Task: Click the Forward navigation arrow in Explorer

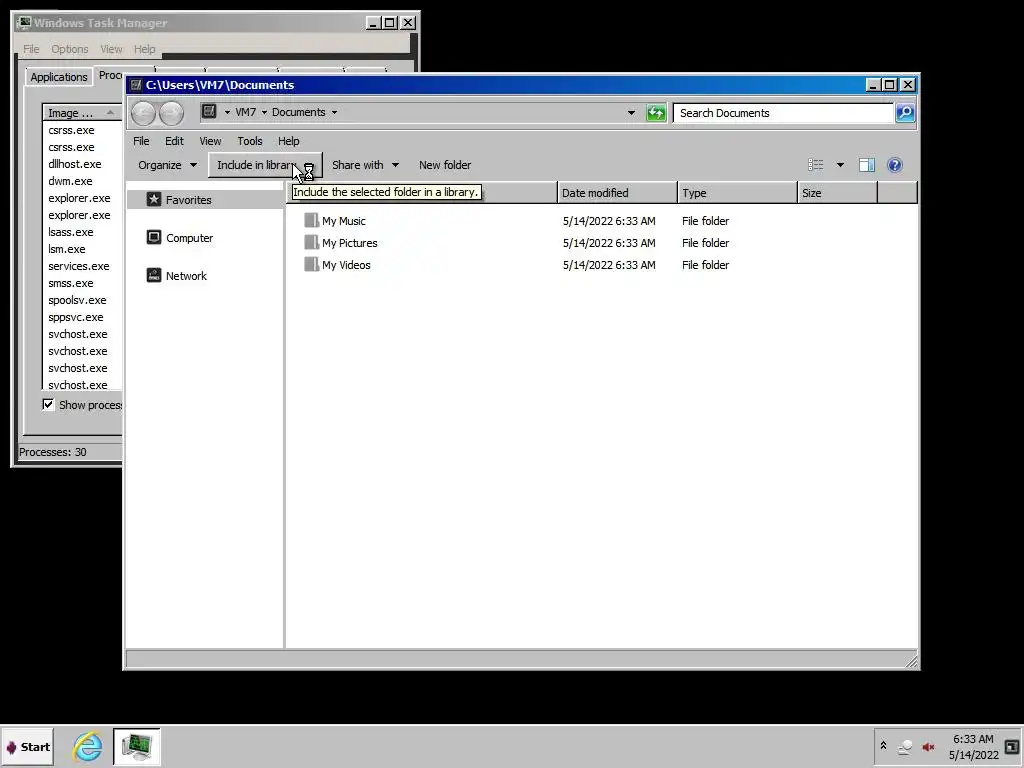Action: point(171,113)
